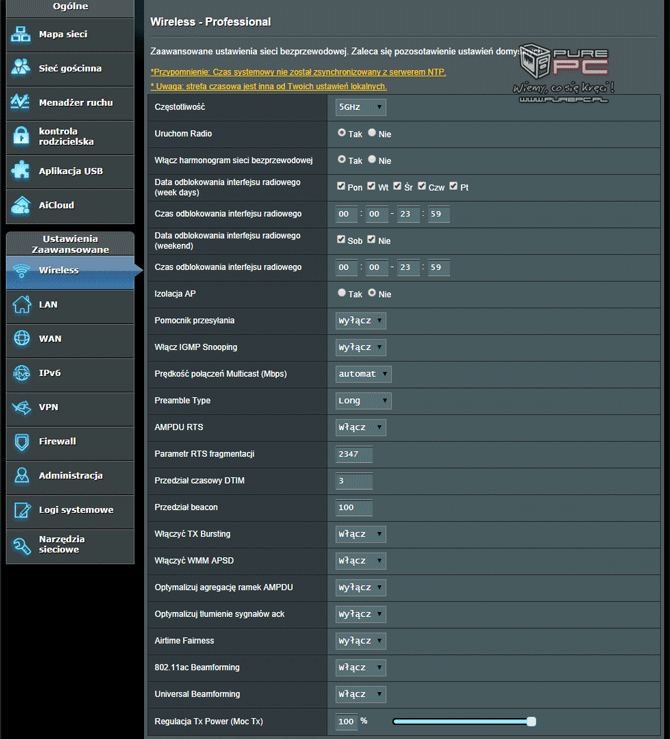Viewport: 670px width, 739px height.
Task: Uncheck the Śr weekday checkbox
Action: (397, 186)
